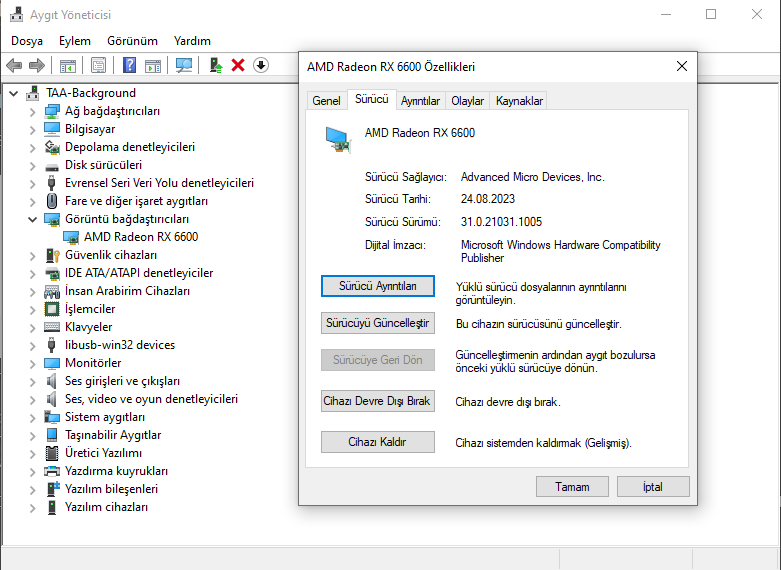Expand Evrensel Seri Veri Yolu denetleyicileri
The width and height of the screenshot is (781, 570).
point(32,183)
